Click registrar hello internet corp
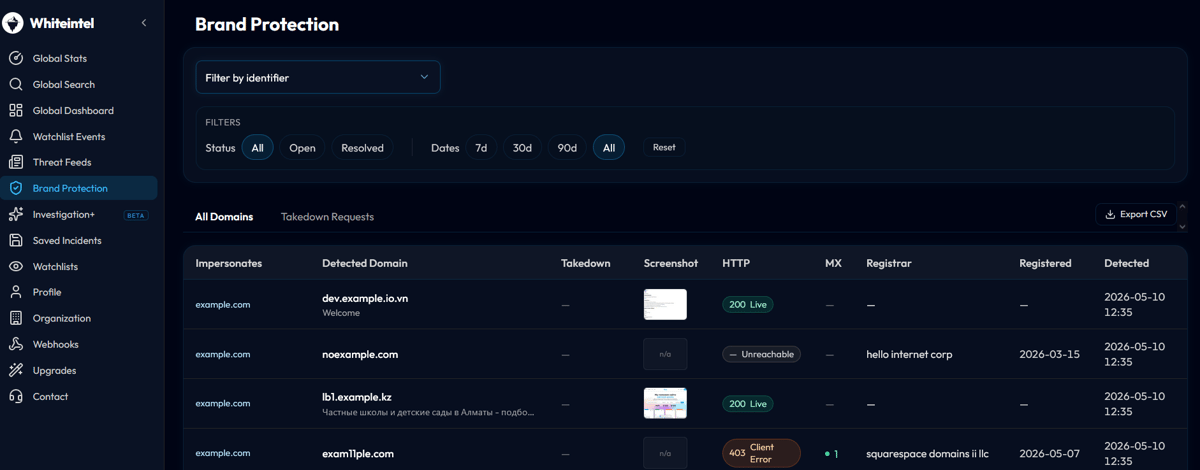Screen dimensions: 1200x470 (909, 354)
